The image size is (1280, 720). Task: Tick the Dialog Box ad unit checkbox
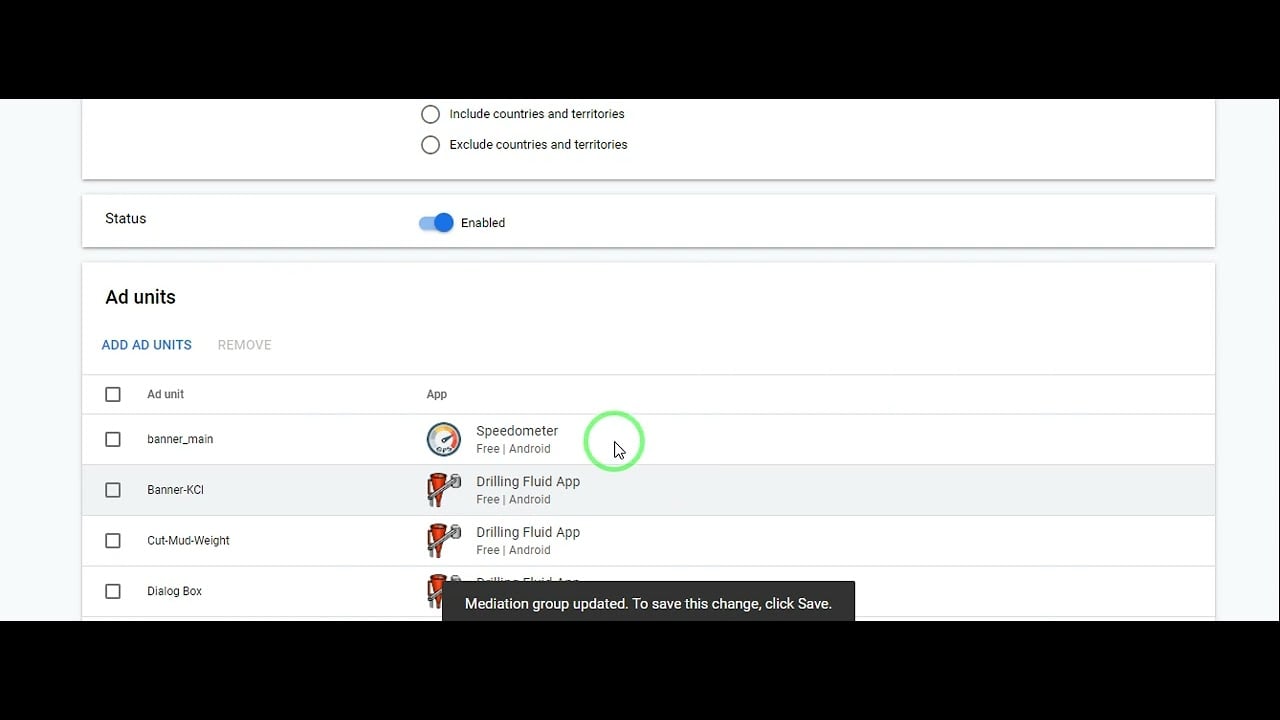point(113,591)
